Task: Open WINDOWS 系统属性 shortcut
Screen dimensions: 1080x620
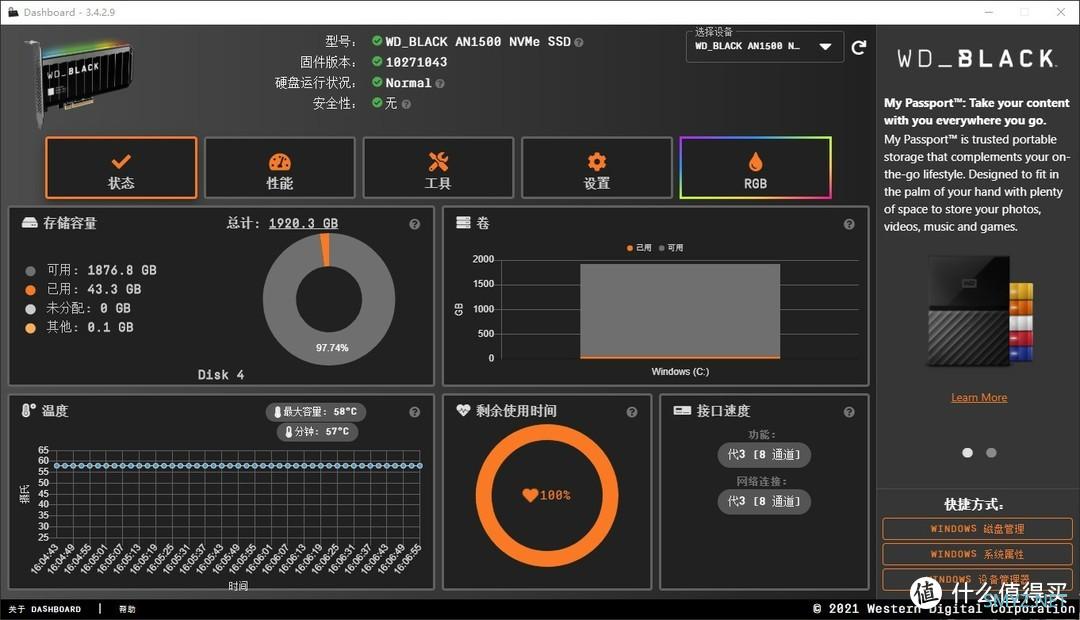Action: [x=977, y=554]
